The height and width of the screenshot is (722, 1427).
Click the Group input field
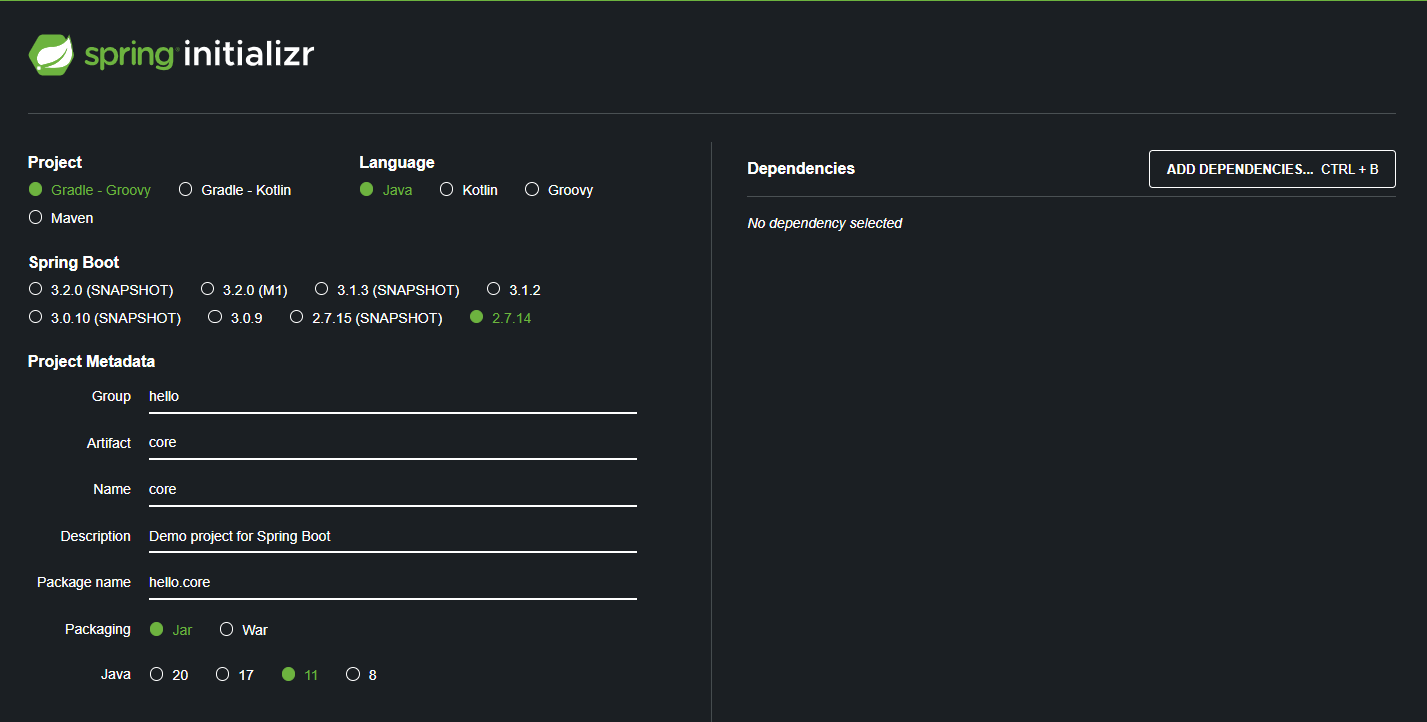[393, 396]
